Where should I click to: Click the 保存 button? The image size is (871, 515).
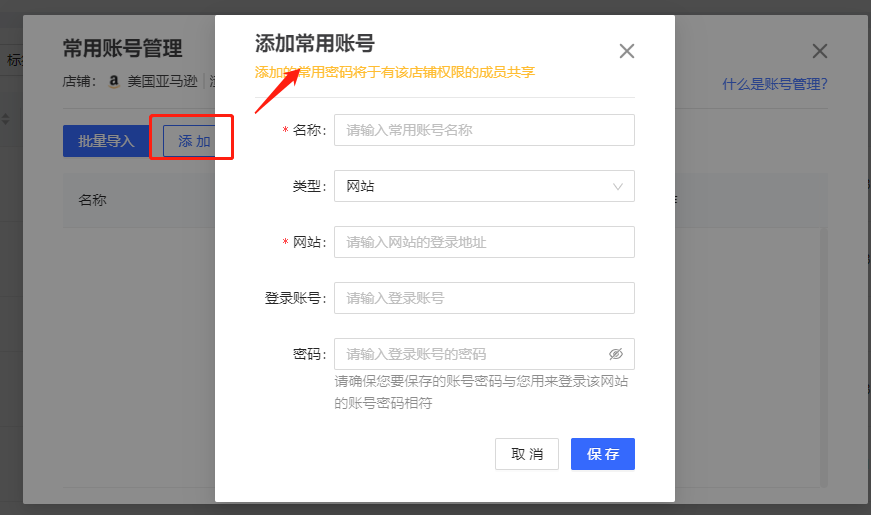click(x=603, y=454)
